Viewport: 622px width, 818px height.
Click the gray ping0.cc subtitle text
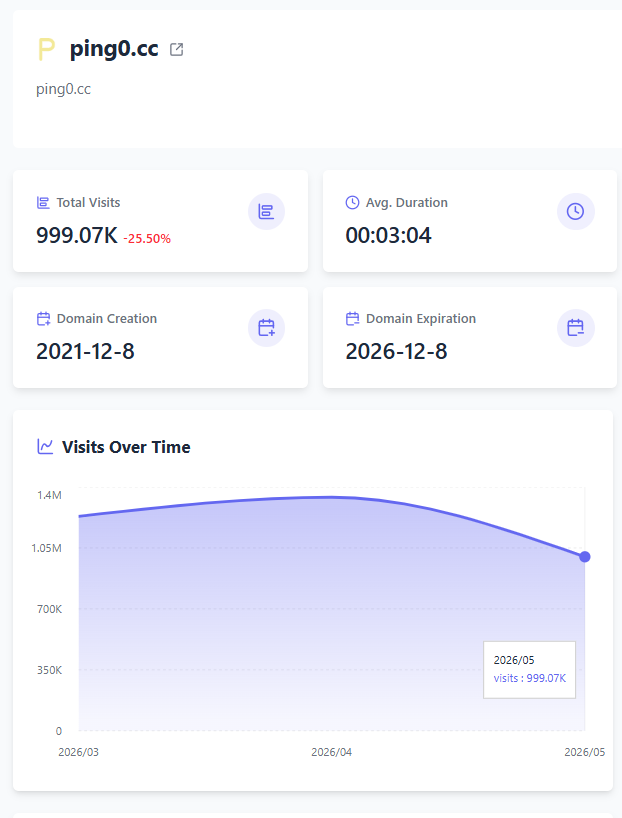pyautogui.click(x=63, y=89)
